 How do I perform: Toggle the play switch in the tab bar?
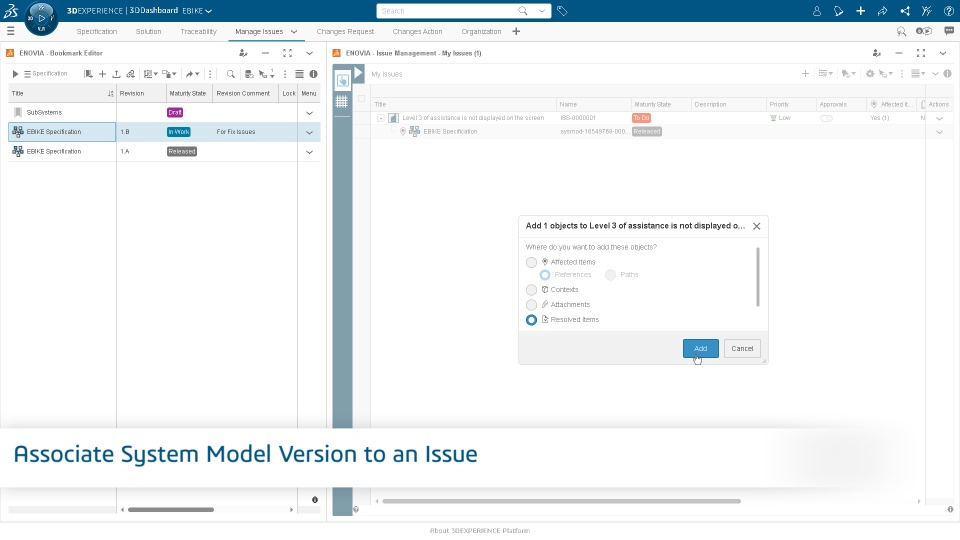coord(924,31)
